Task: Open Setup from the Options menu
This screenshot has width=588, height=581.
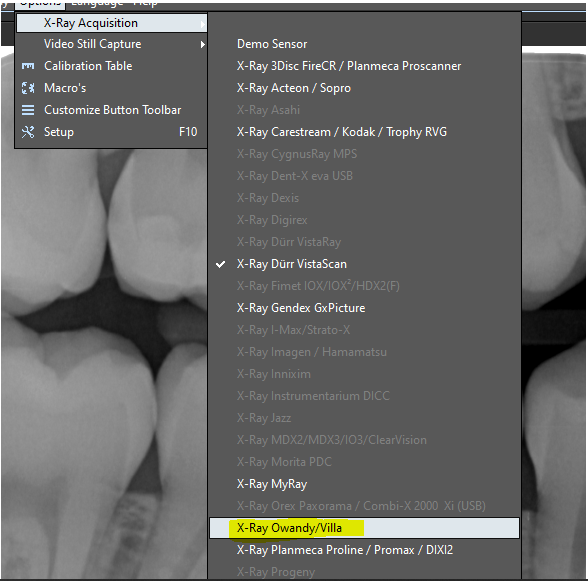Action: click(112, 132)
